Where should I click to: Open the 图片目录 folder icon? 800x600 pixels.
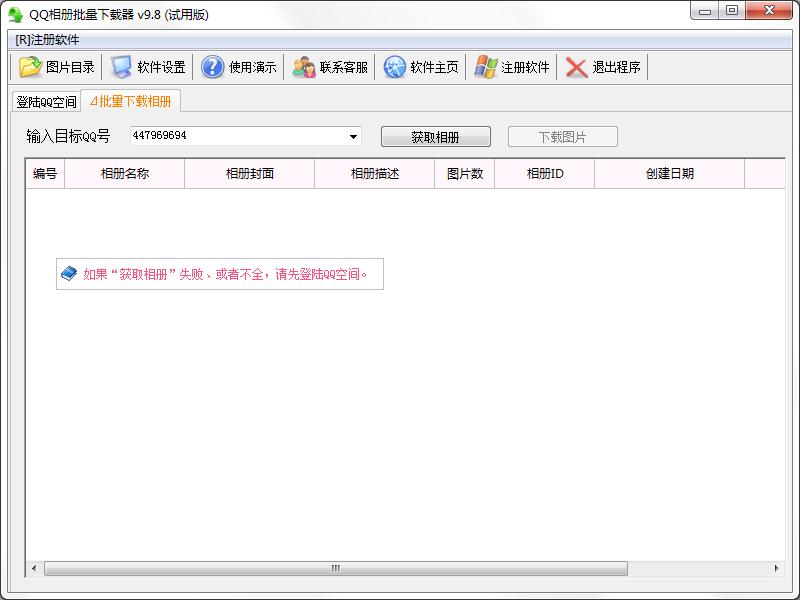(30, 67)
